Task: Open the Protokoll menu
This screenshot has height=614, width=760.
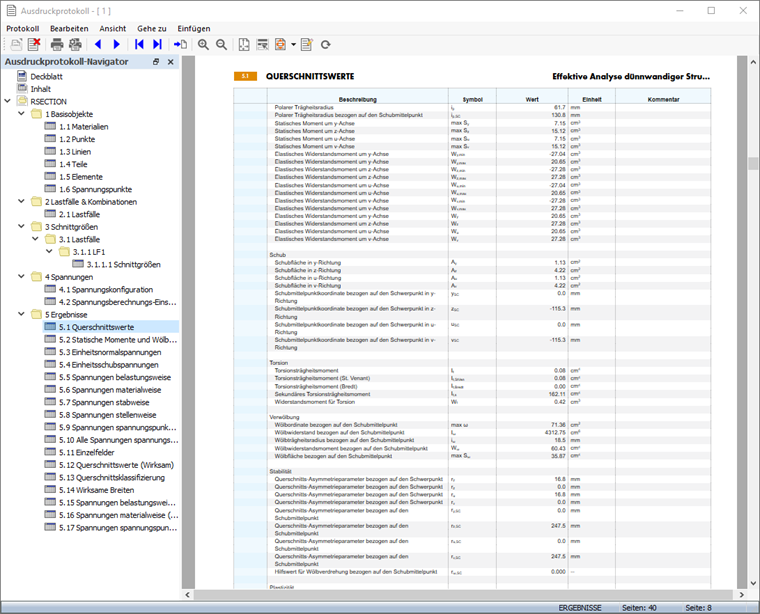Action: (23, 29)
